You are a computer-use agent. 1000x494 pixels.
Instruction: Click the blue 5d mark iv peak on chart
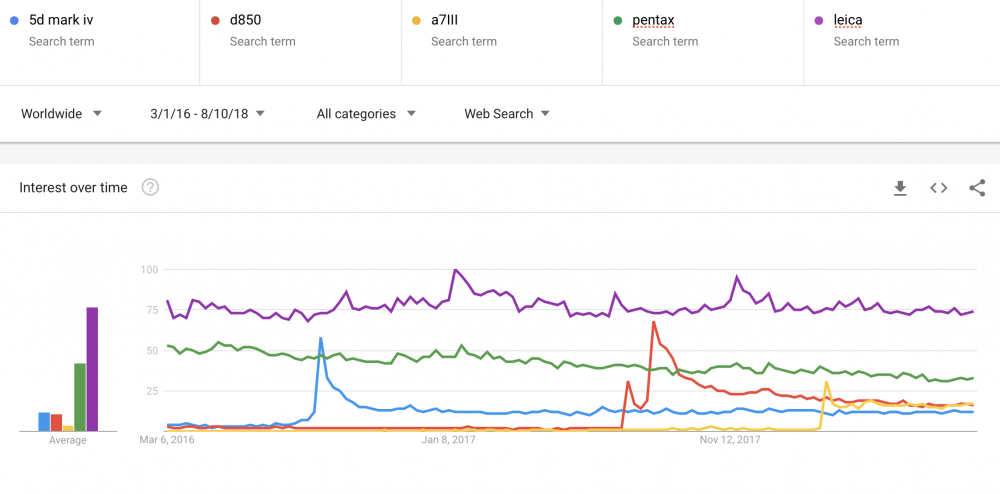click(320, 339)
